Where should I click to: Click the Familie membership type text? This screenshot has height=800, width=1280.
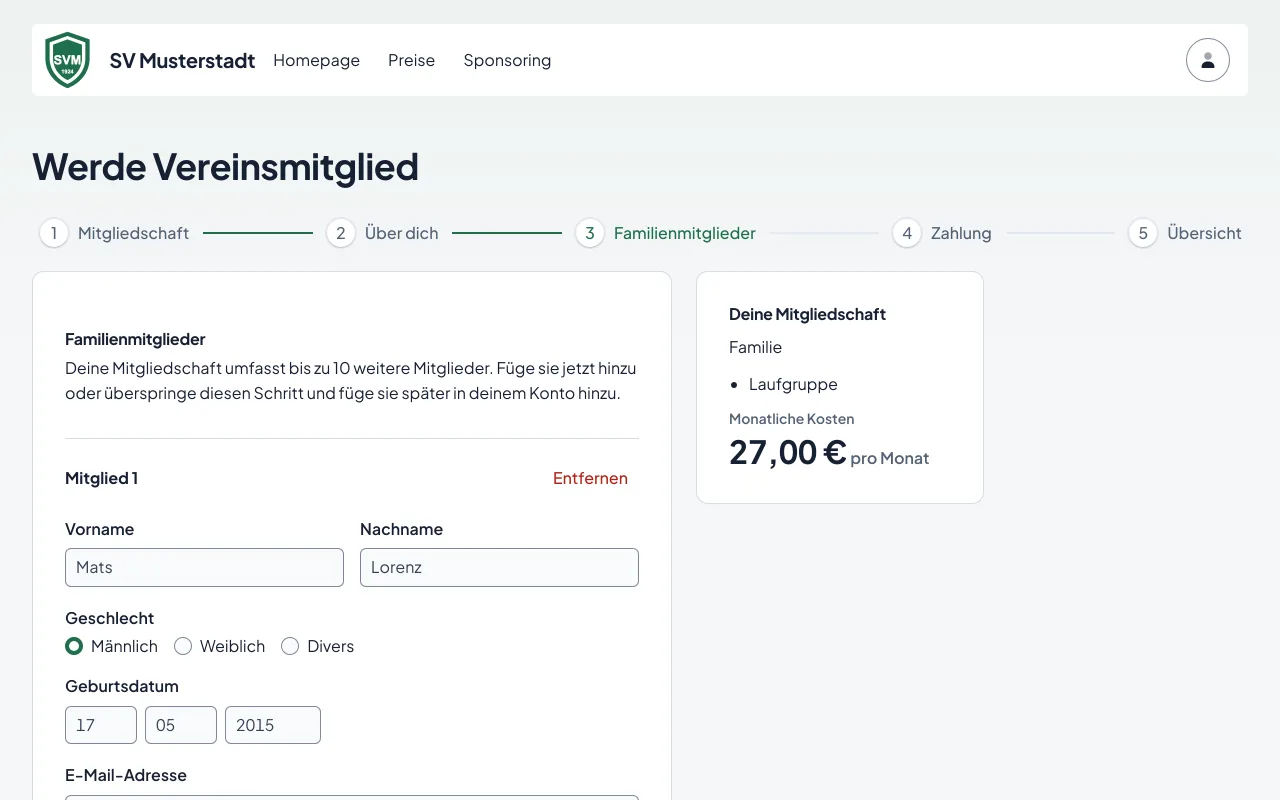(755, 347)
